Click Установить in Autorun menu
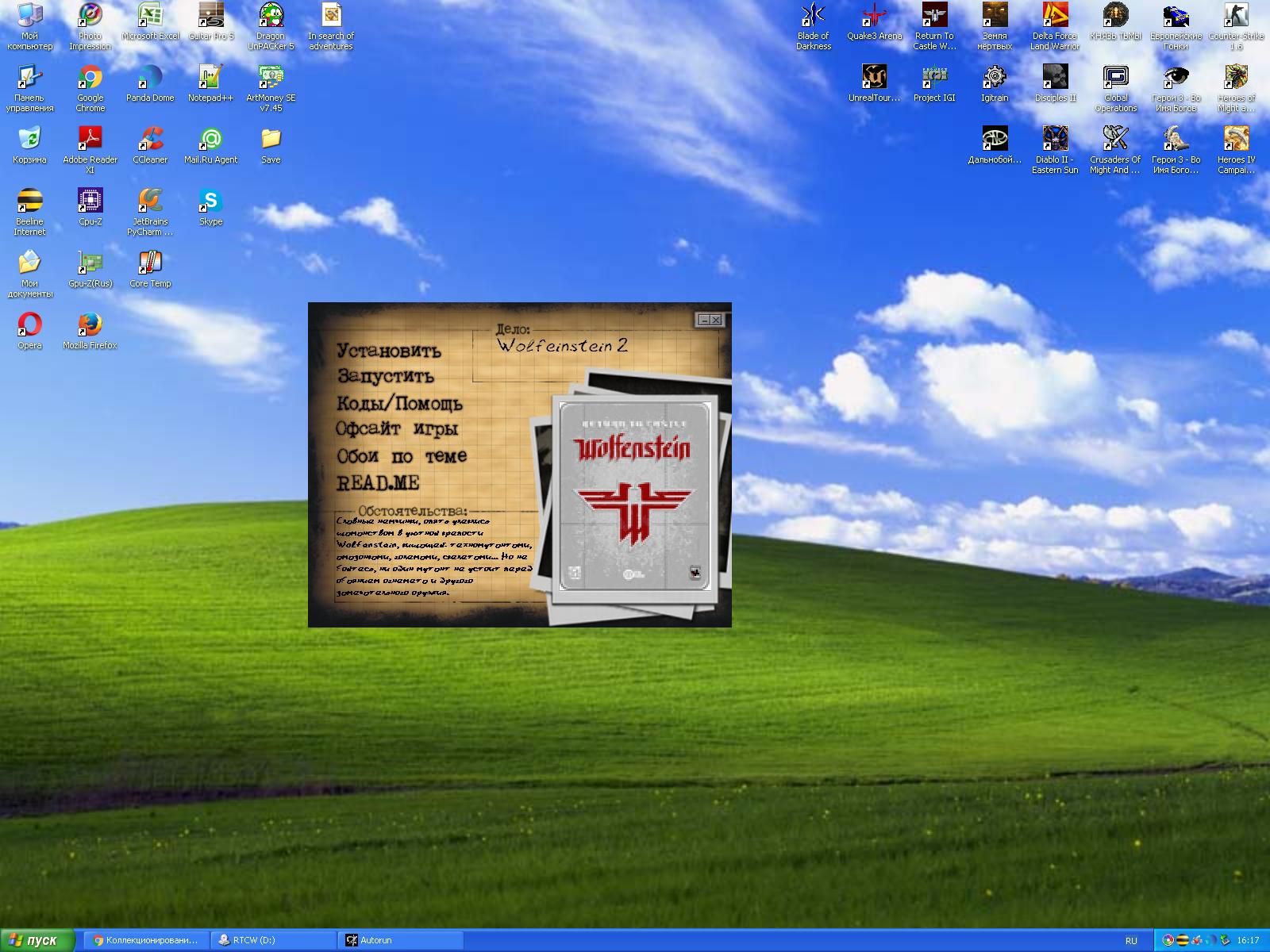Viewport: 1270px width, 952px height. [388, 351]
